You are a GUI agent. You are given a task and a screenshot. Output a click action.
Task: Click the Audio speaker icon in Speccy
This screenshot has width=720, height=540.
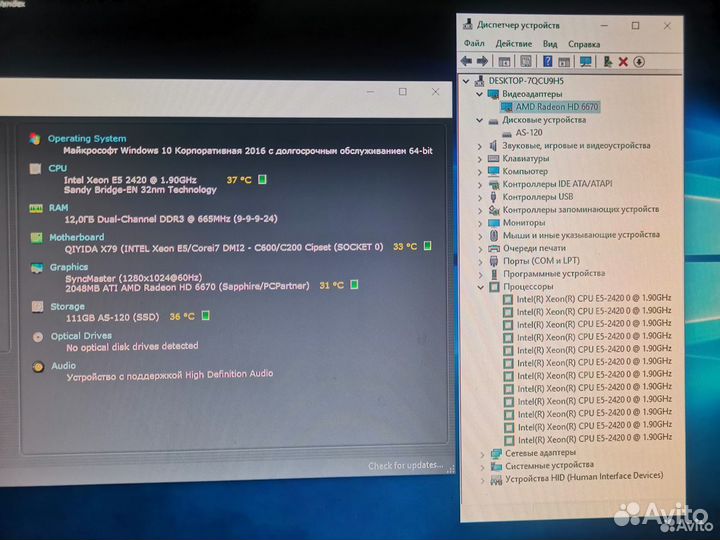(39, 366)
